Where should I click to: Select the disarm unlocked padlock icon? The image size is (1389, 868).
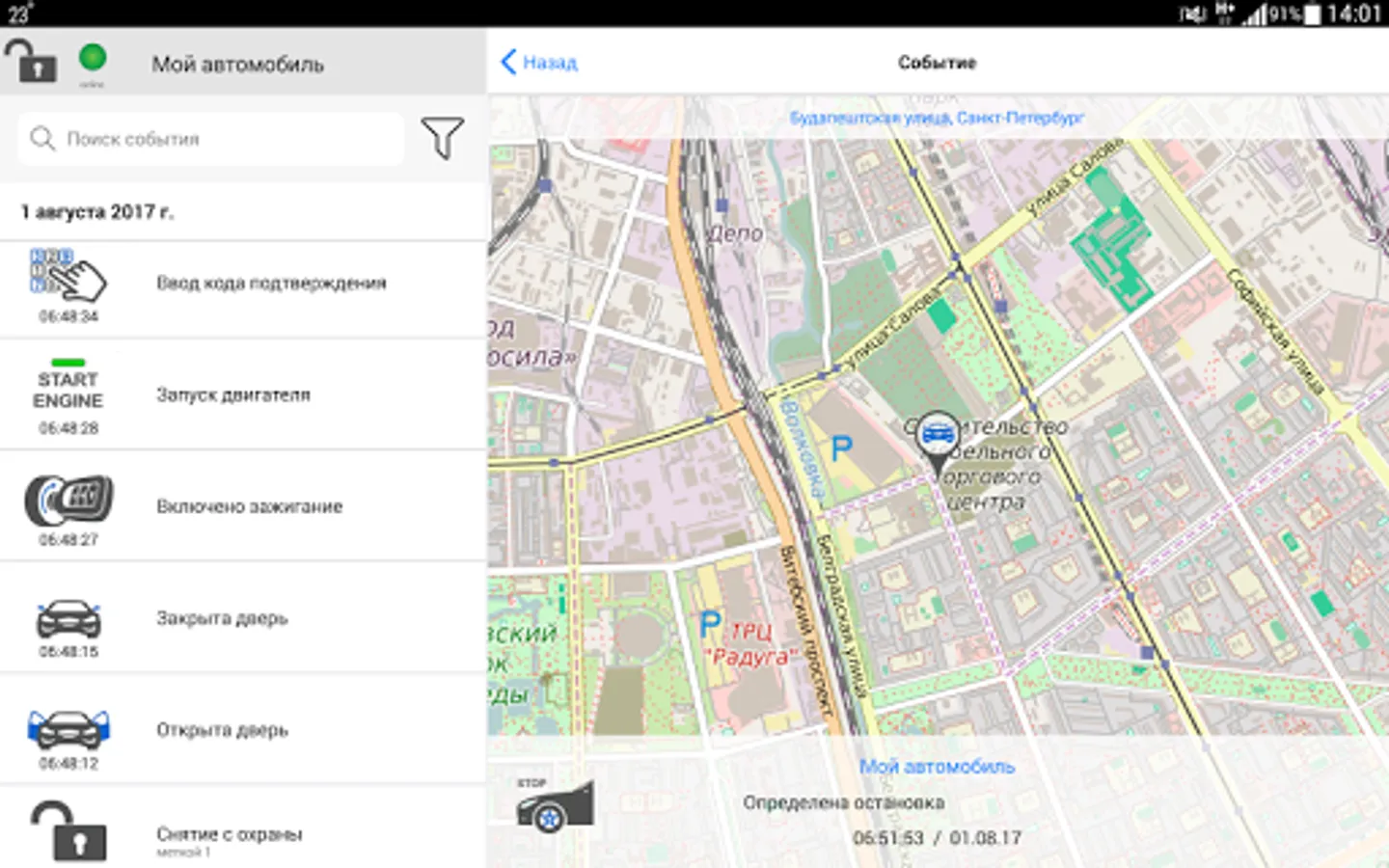coord(68,829)
